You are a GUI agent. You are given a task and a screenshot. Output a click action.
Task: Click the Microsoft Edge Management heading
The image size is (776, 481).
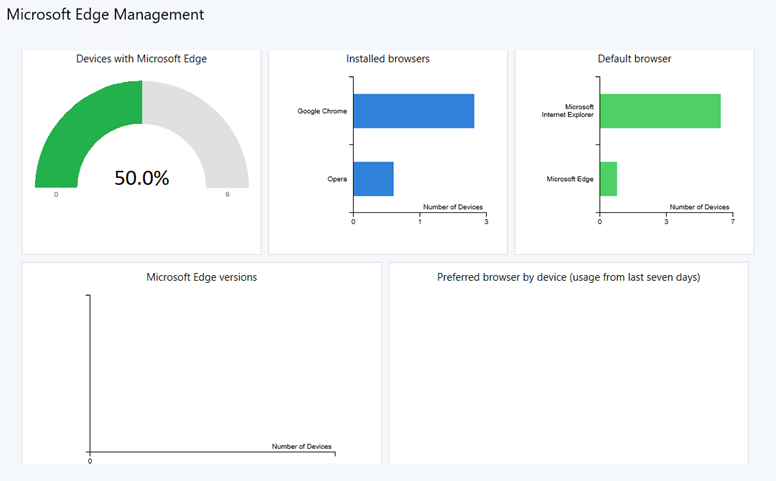click(105, 15)
